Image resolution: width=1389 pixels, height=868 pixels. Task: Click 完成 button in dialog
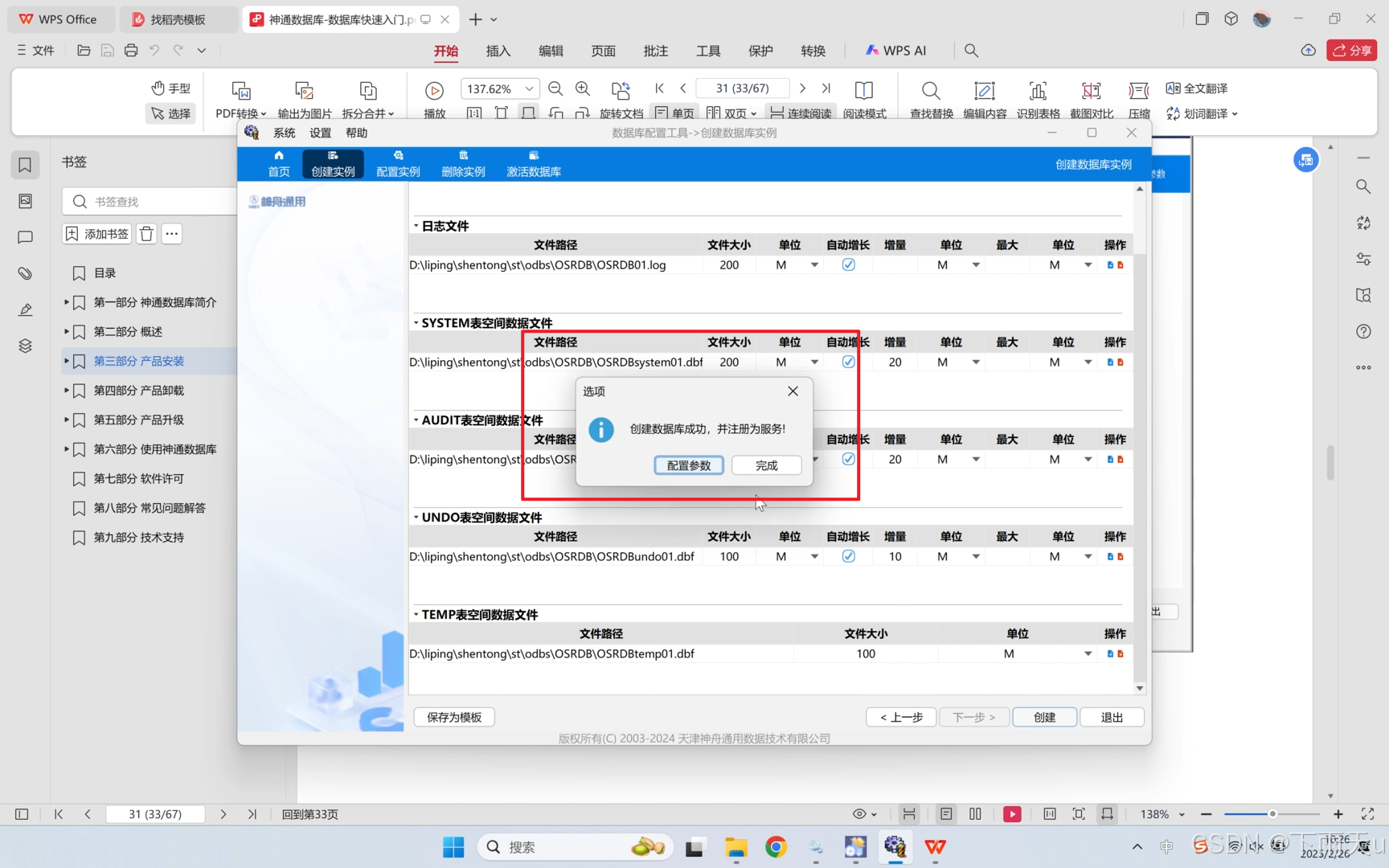coord(767,465)
